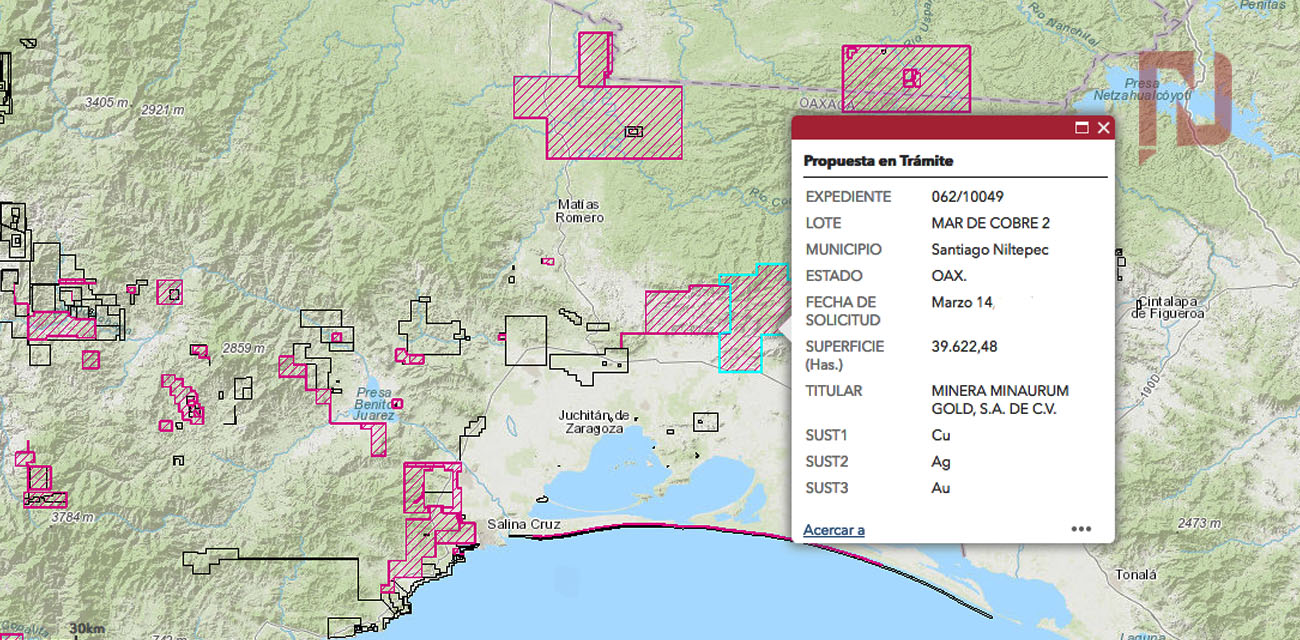This screenshot has width=1300, height=640.
Task: Select the MINERA MINAURUM GOLD titular text
Action: point(999,399)
